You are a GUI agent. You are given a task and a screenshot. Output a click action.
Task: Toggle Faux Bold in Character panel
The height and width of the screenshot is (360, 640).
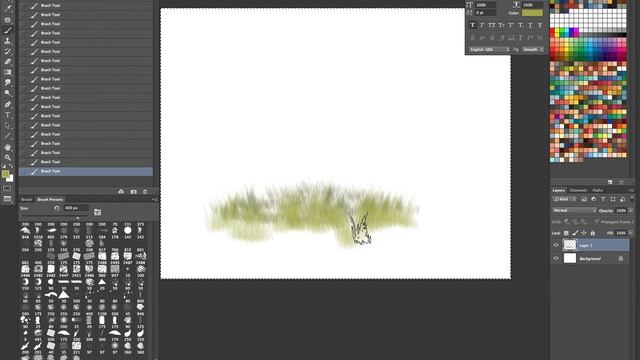coord(473,25)
